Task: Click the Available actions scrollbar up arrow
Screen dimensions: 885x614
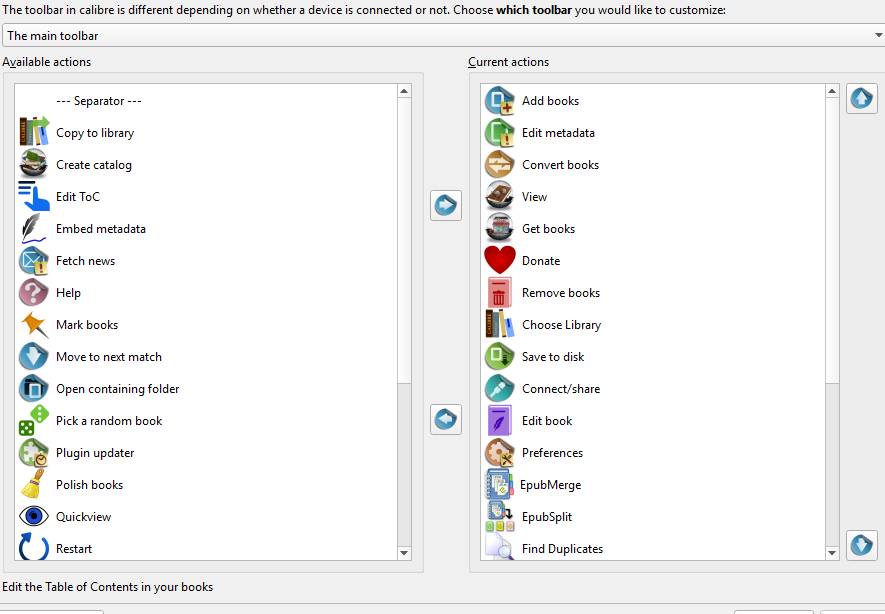Action: tap(404, 91)
